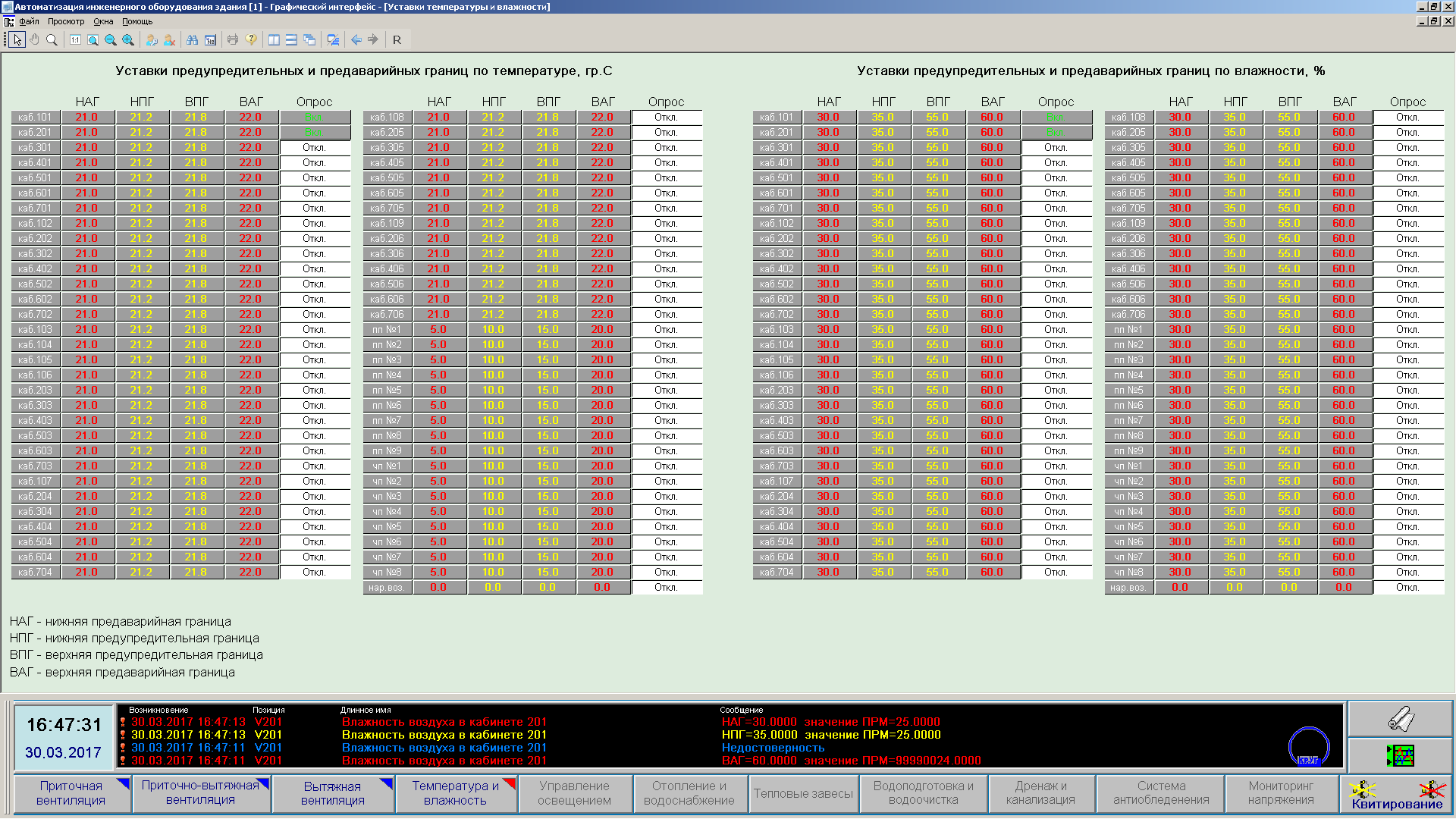This screenshot has height=819, width=1456.
Task: Toggle Откл. polling for каб.108 temperature
Action: [666, 118]
